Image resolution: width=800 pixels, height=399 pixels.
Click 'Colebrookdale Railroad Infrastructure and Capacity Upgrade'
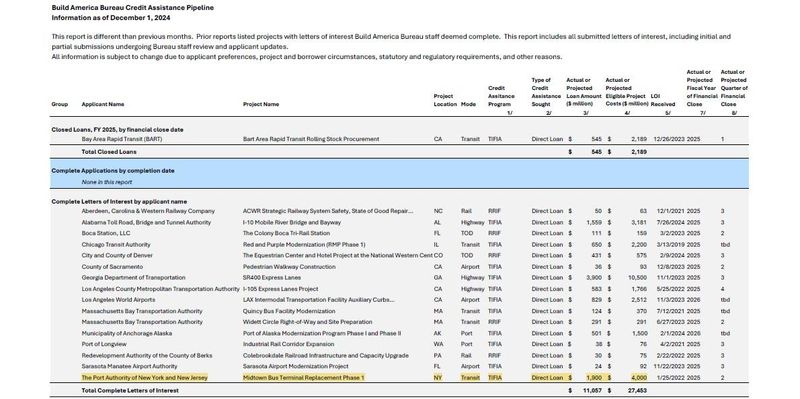tap(326, 356)
